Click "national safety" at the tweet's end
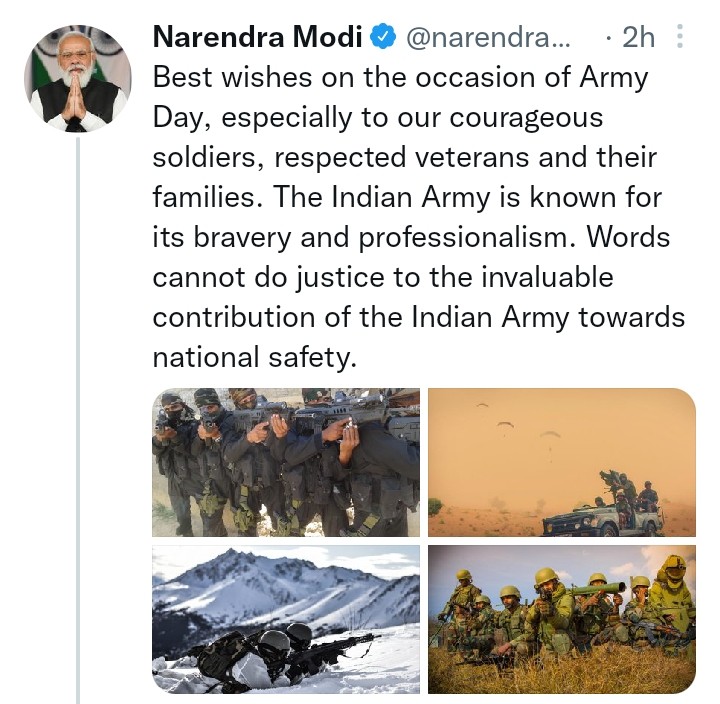This screenshot has width=720, height=704. click(254, 357)
